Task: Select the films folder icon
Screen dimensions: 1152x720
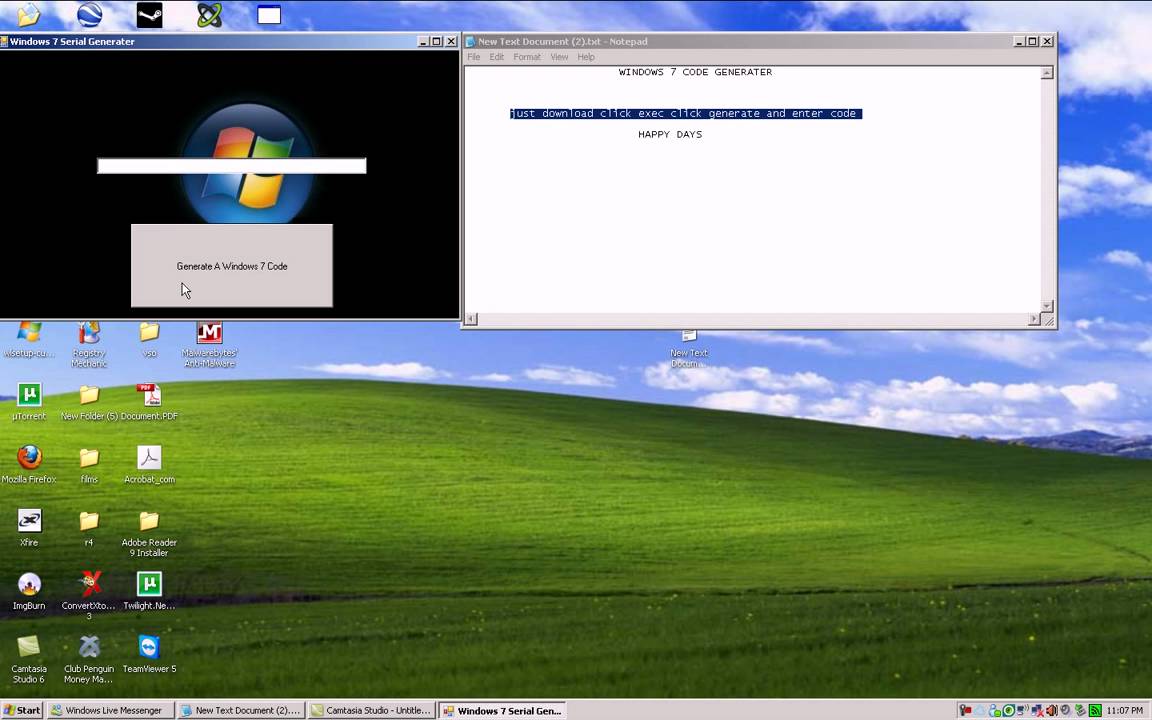Action: click(x=89, y=465)
